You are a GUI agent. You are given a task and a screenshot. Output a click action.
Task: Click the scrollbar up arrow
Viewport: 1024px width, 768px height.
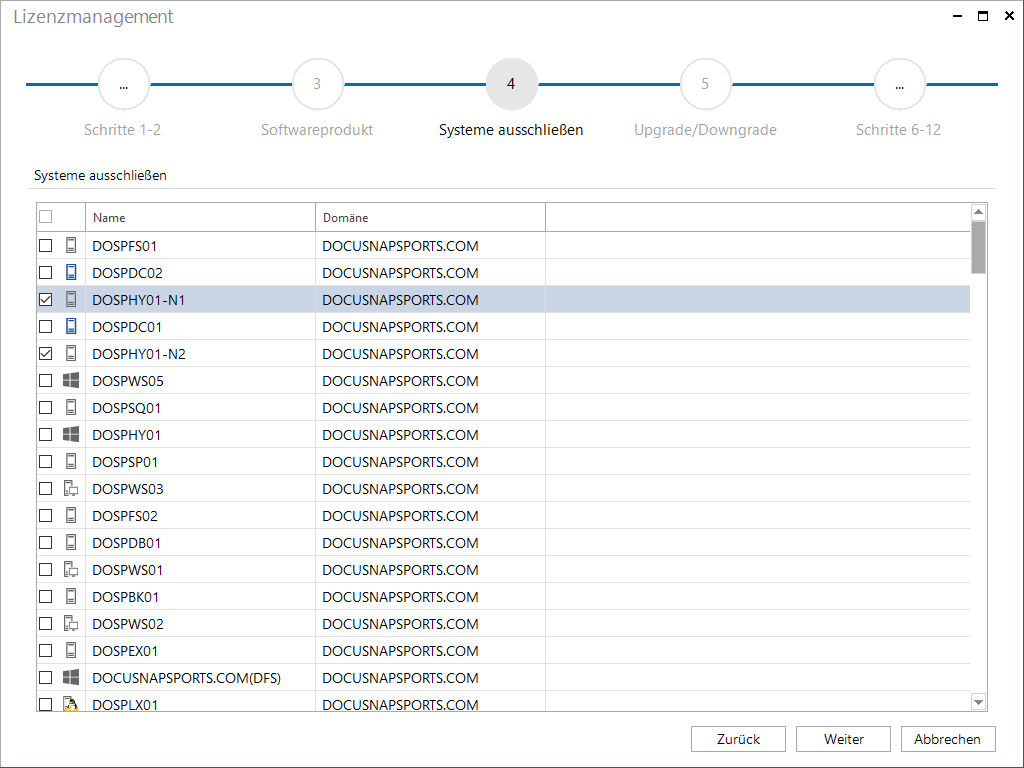tap(978, 212)
